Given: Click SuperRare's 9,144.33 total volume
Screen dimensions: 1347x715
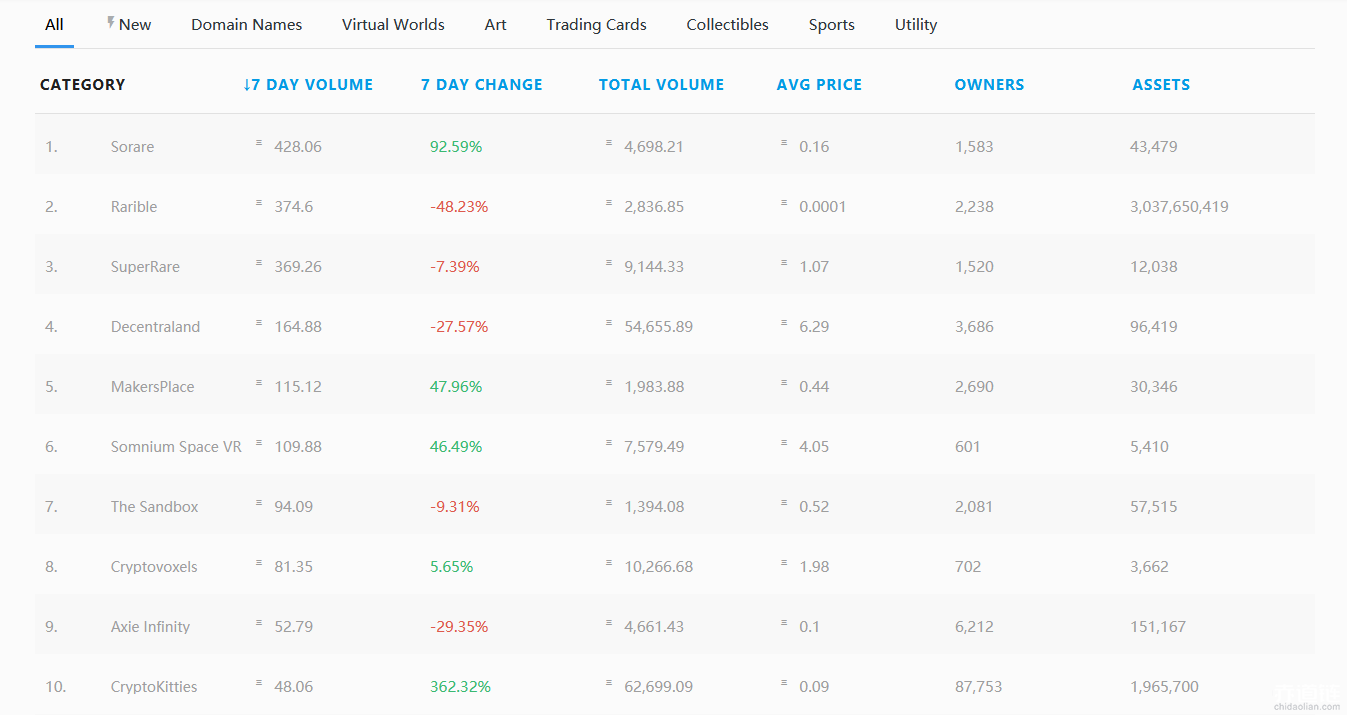Looking at the screenshot, I should [654, 267].
